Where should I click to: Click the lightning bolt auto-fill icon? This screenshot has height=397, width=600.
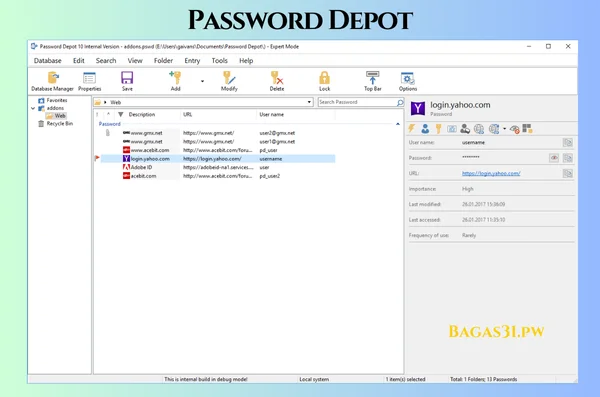tap(412, 129)
